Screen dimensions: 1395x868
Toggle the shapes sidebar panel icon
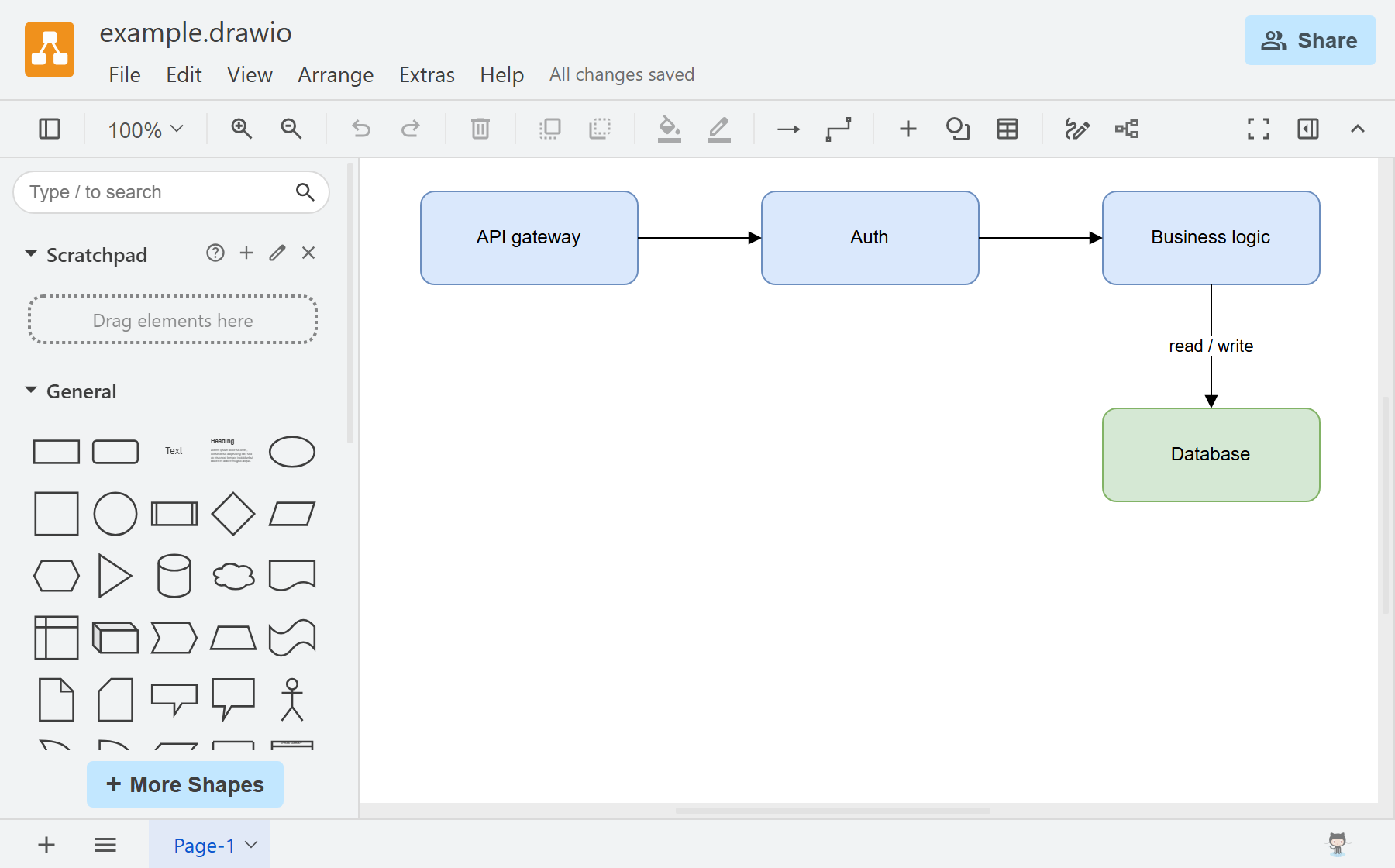pyautogui.click(x=50, y=129)
